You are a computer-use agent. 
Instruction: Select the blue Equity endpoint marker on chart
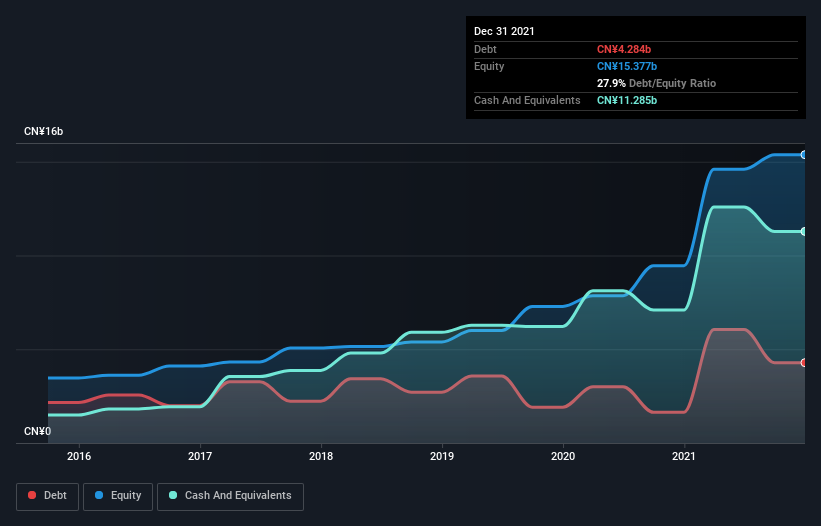point(804,155)
